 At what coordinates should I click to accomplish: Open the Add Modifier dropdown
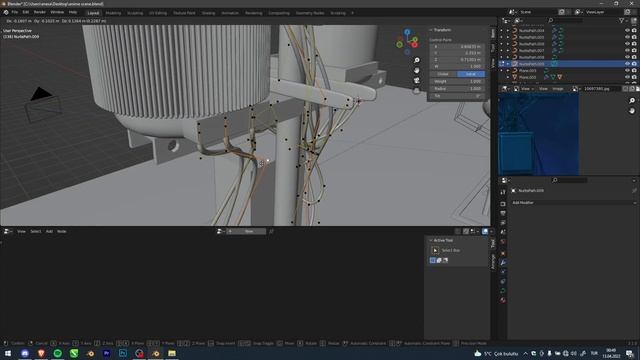point(573,202)
